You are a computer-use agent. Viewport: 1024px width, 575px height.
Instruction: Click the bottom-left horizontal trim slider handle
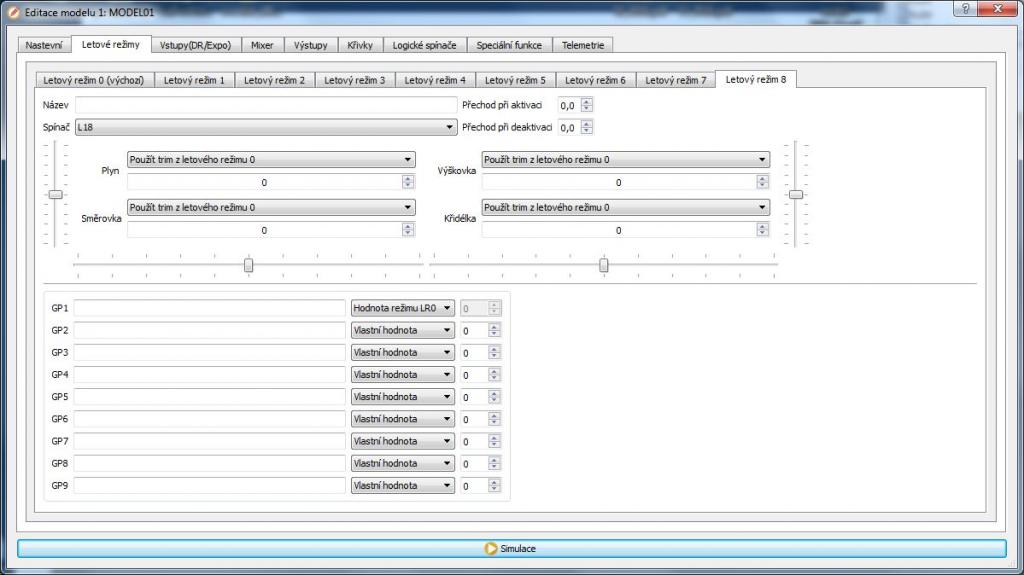[x=249, y=265]
